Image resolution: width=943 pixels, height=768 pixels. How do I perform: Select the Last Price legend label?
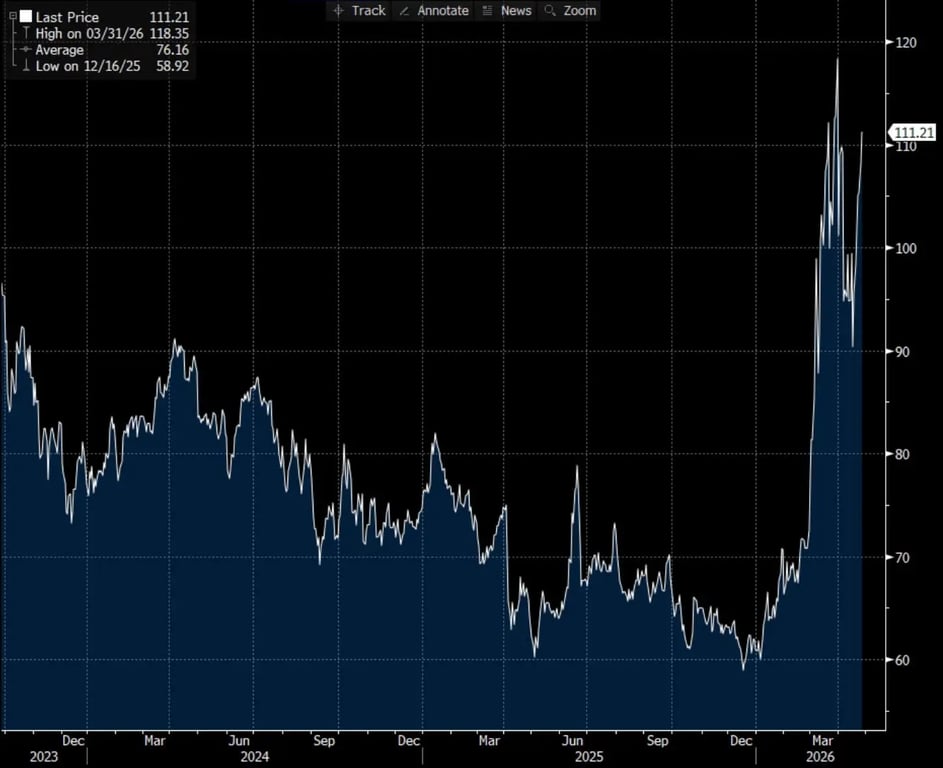click(66, 17)
